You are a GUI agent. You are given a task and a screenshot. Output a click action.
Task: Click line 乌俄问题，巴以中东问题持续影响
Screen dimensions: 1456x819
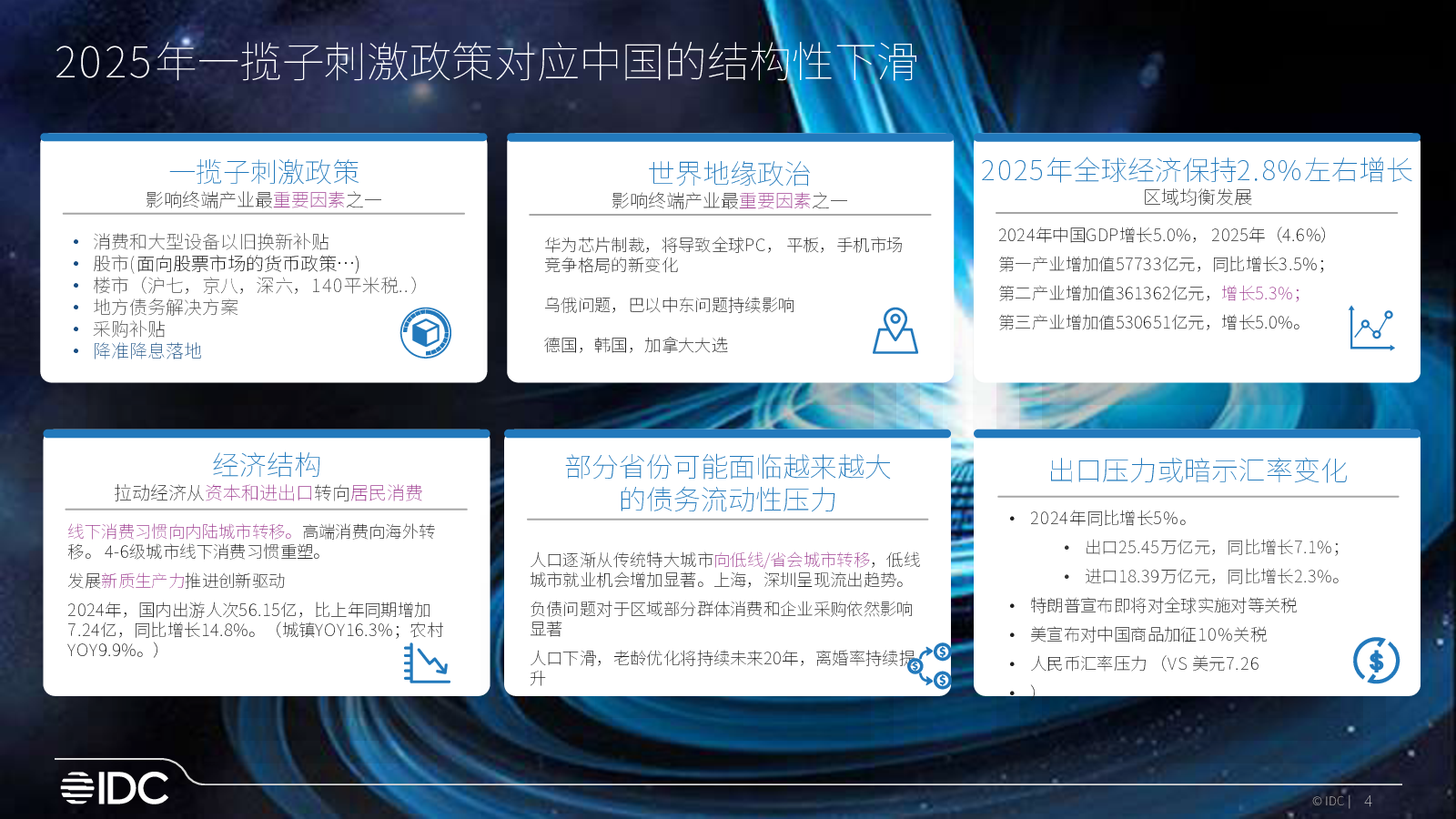coord(670,306)
